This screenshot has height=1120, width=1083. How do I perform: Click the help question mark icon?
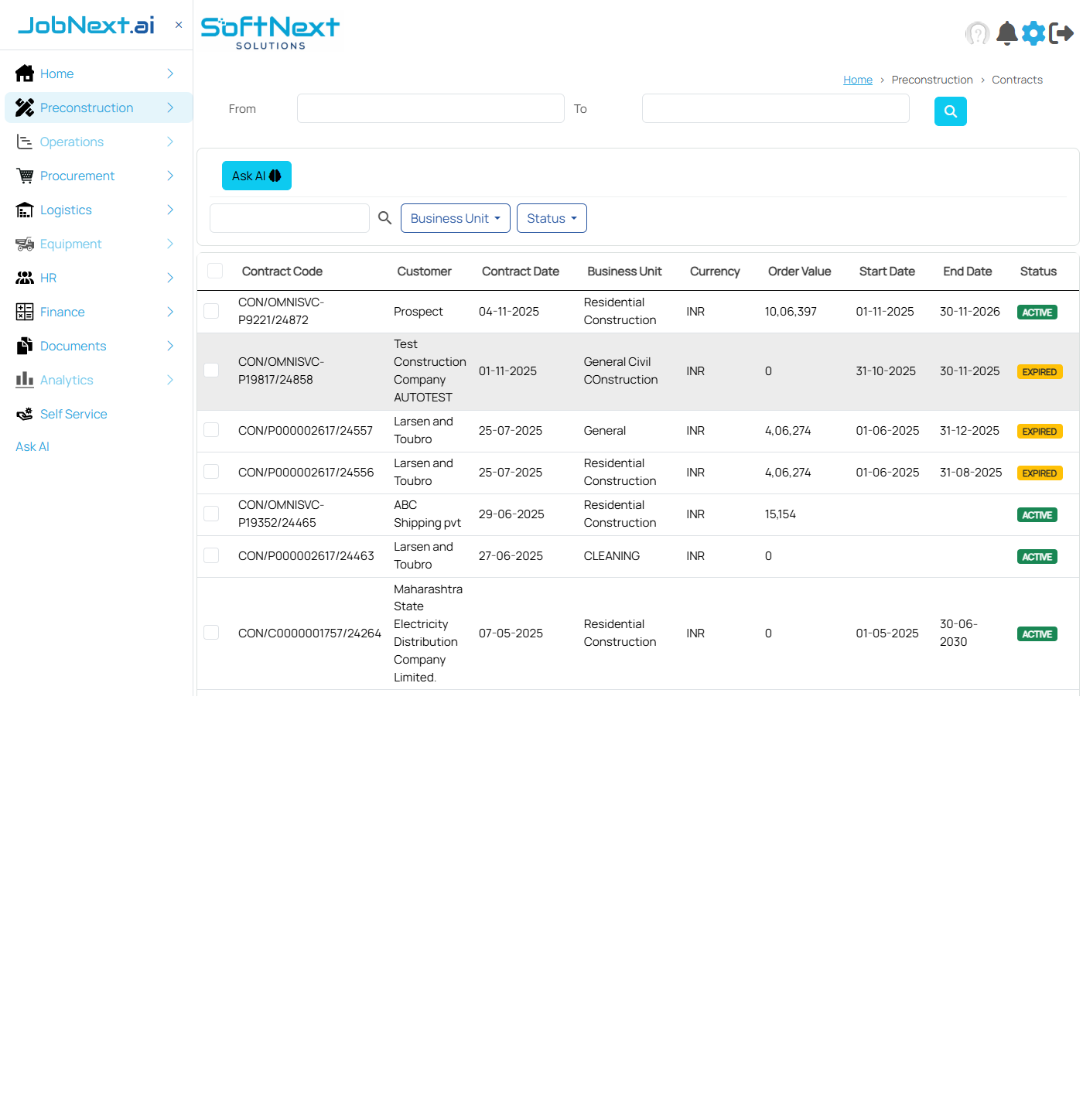pyautogui.click(x=978, y=33)
